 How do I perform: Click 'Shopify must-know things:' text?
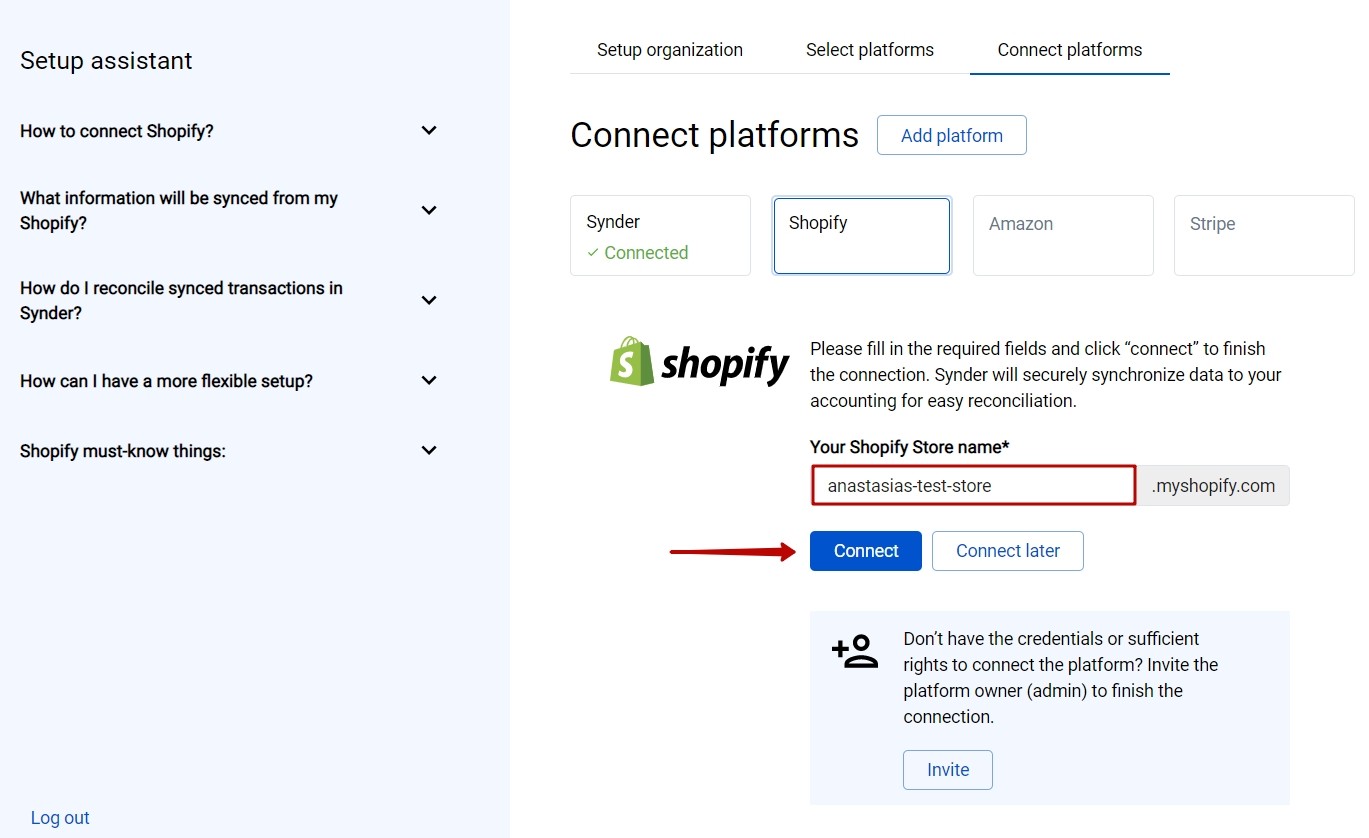(x=123, y=451)
